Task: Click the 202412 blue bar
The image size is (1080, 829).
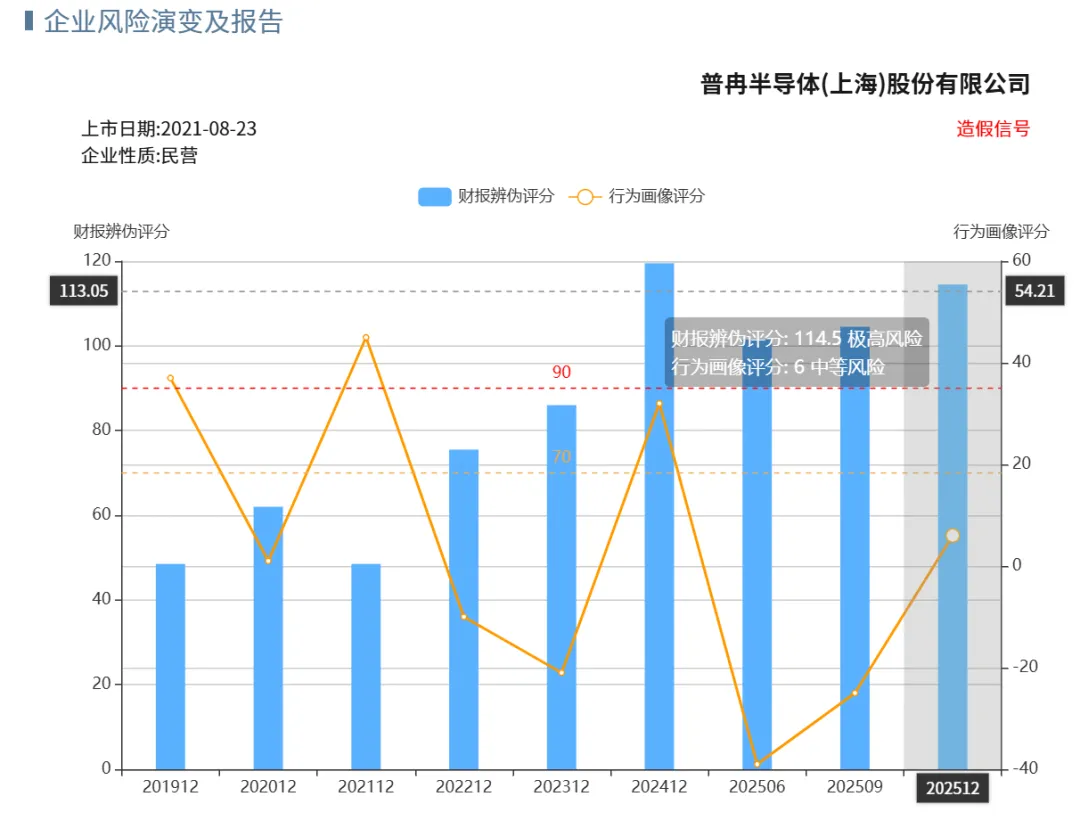Action: coord(659,516)
